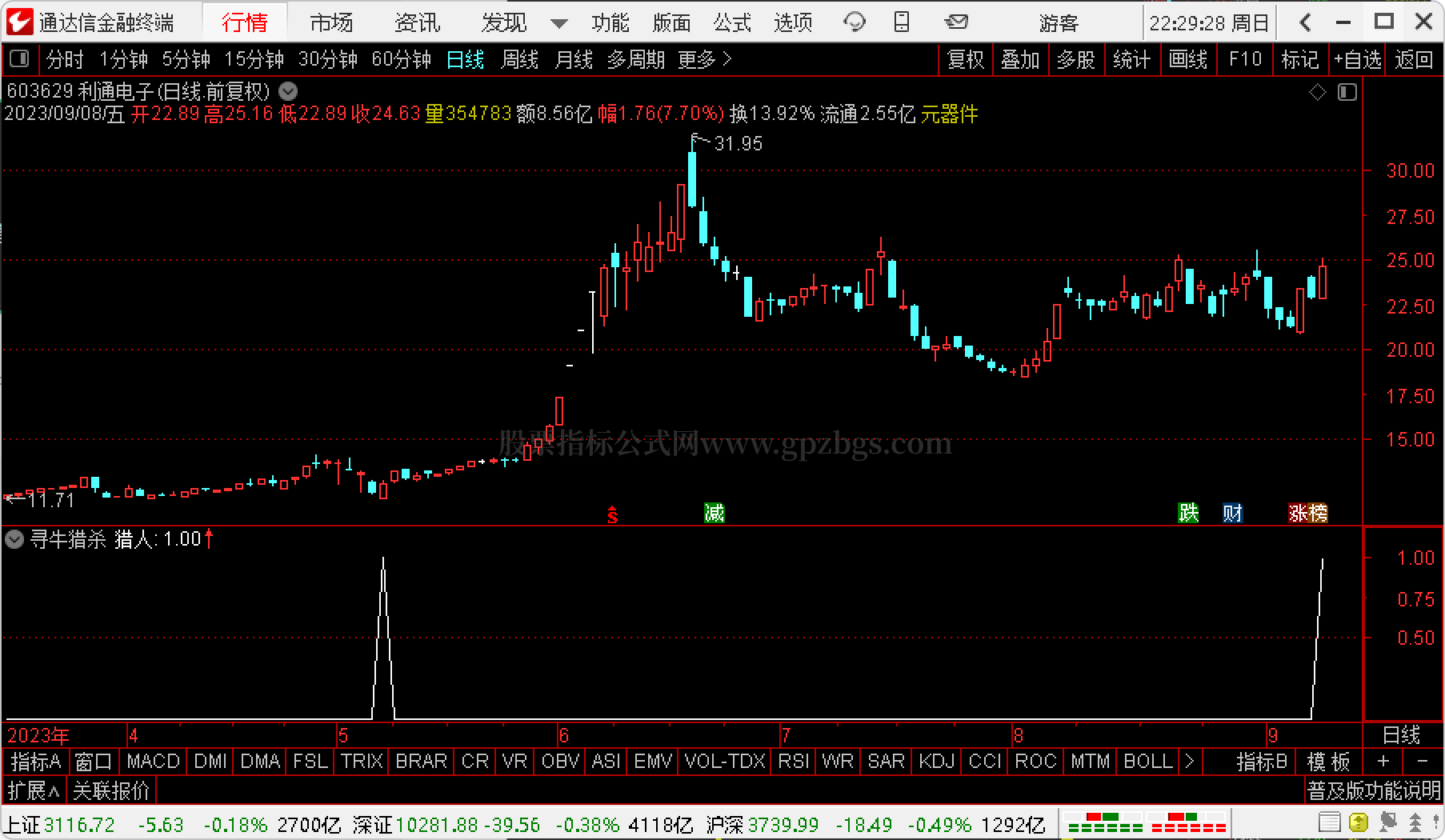This screenshot has height=840, width=1445.
Task: Open the 功能 menu
Action: 610,22
